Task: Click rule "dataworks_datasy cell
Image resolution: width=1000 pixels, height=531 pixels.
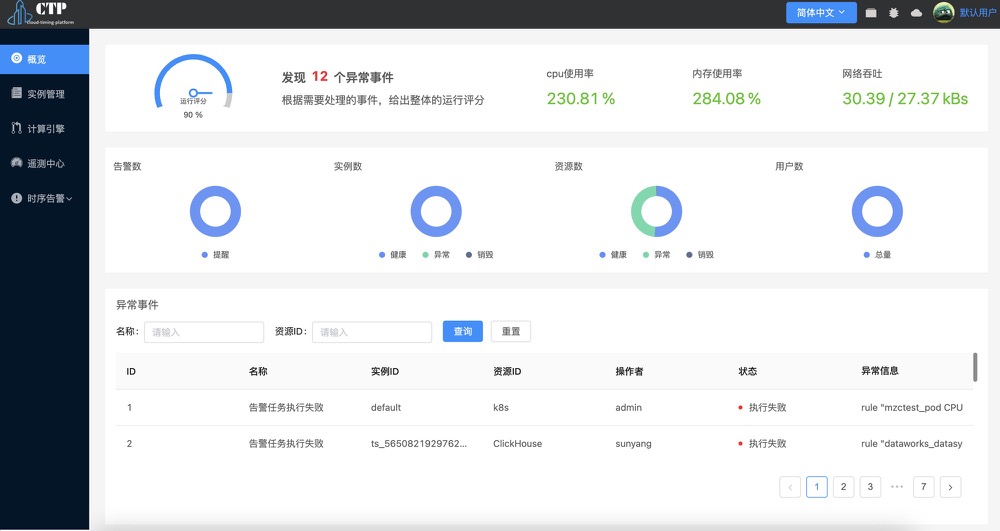Action: [912, 444]
